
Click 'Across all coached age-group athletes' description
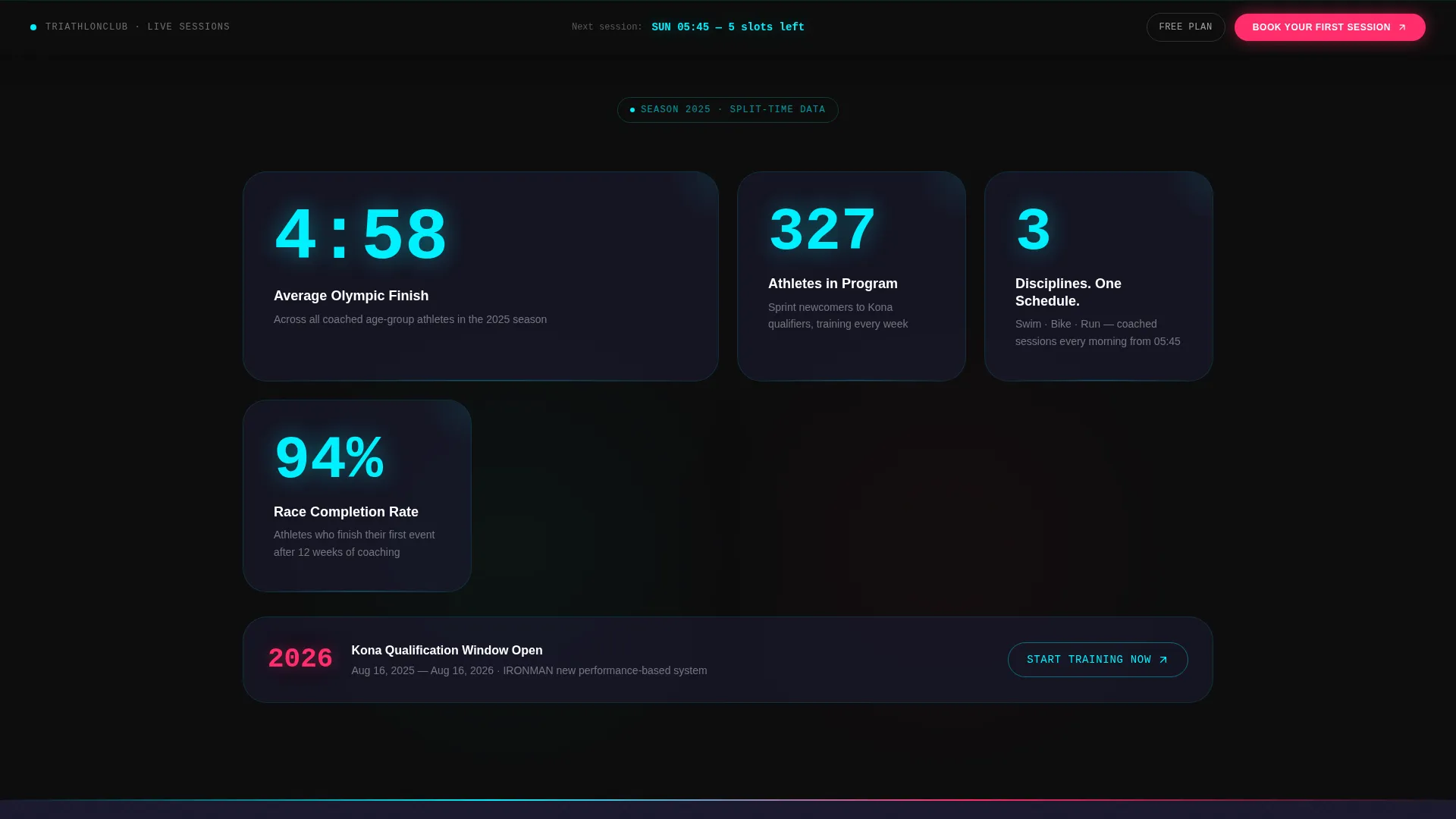tap(410, 319)
